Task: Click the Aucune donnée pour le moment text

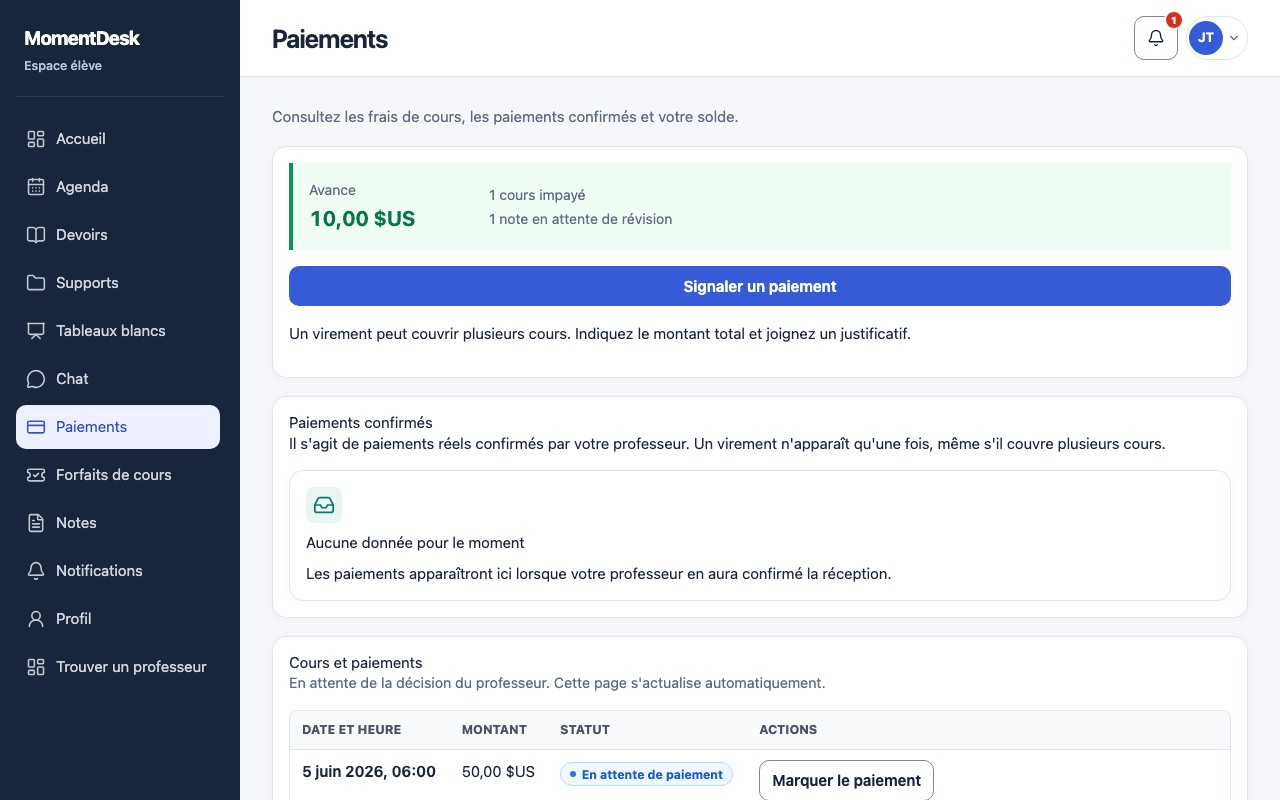Action: coord(415,543)
